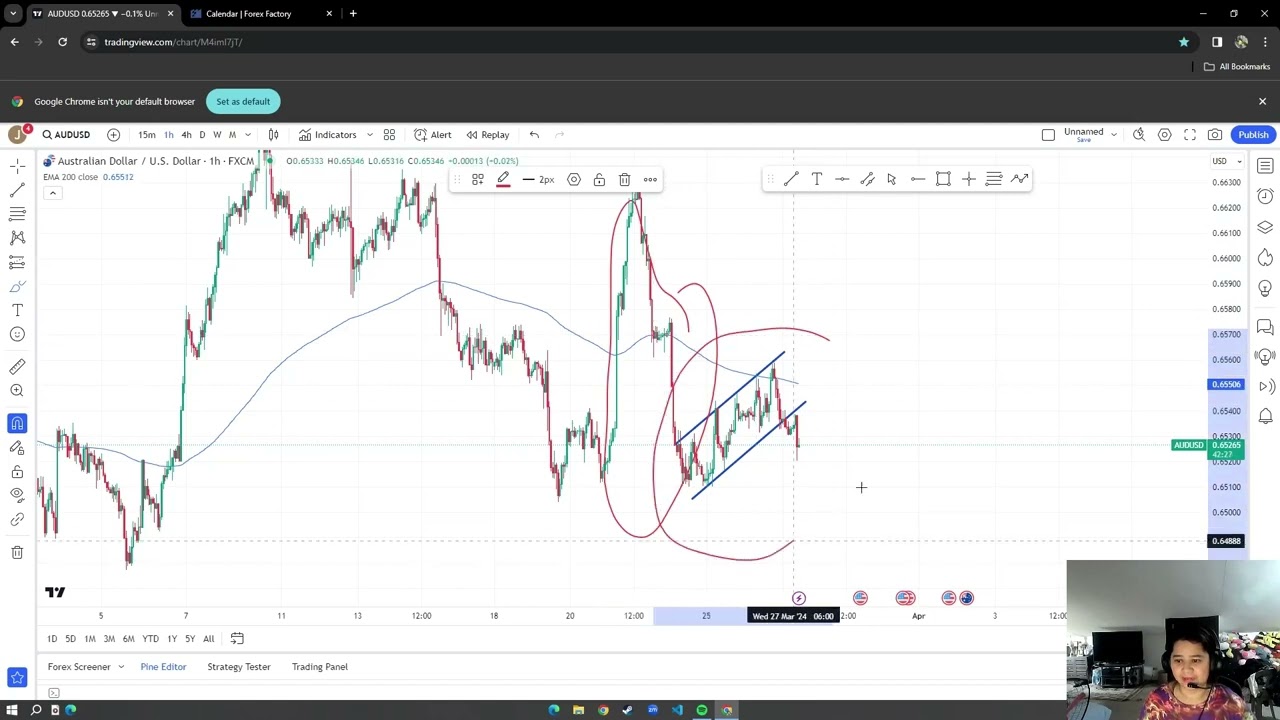Take a chart snapshot camera icon
Screen dimensions: 1280x720
click(1215, 135)
